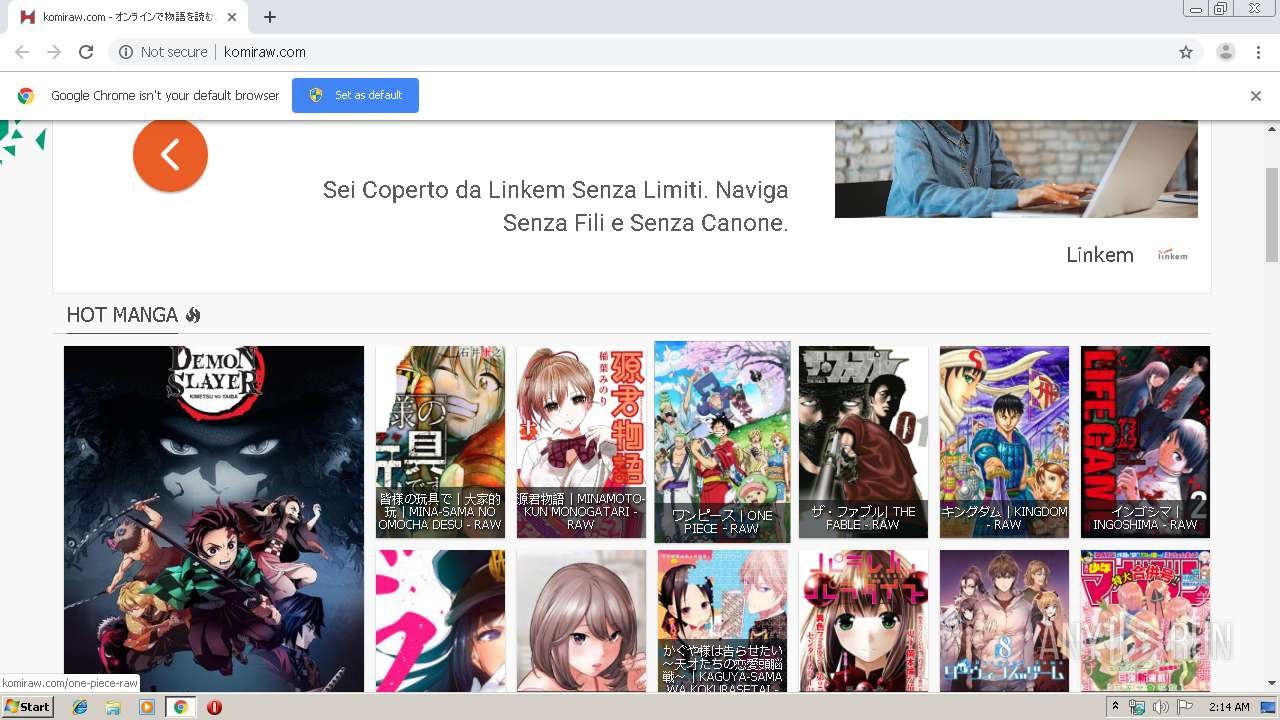This screenshot has height=720, width=1280.
Task: Open the Linkem ad headline text
Action: coord(555,206)
